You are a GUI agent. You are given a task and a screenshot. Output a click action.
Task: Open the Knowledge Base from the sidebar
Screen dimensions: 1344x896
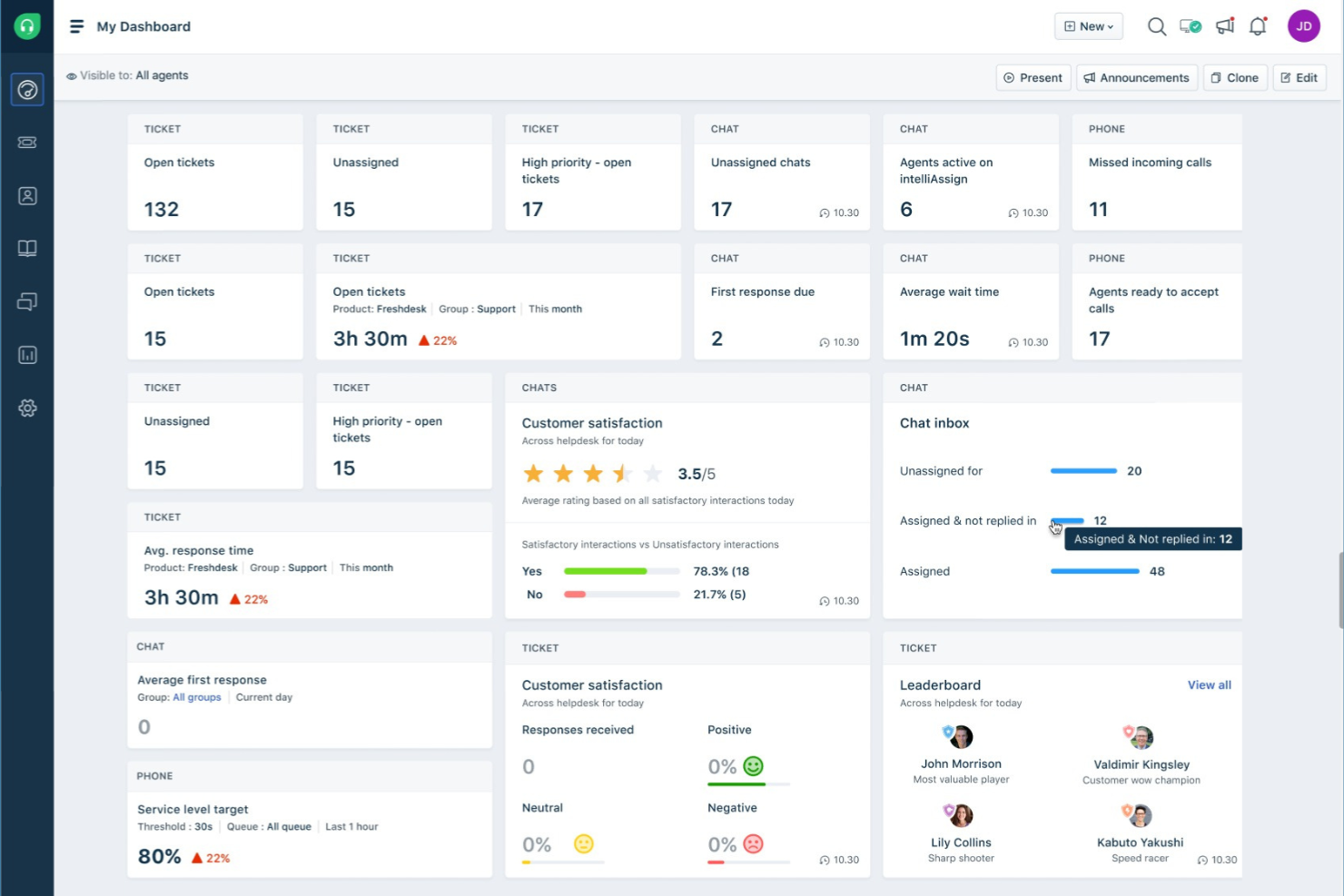[27, 248]
